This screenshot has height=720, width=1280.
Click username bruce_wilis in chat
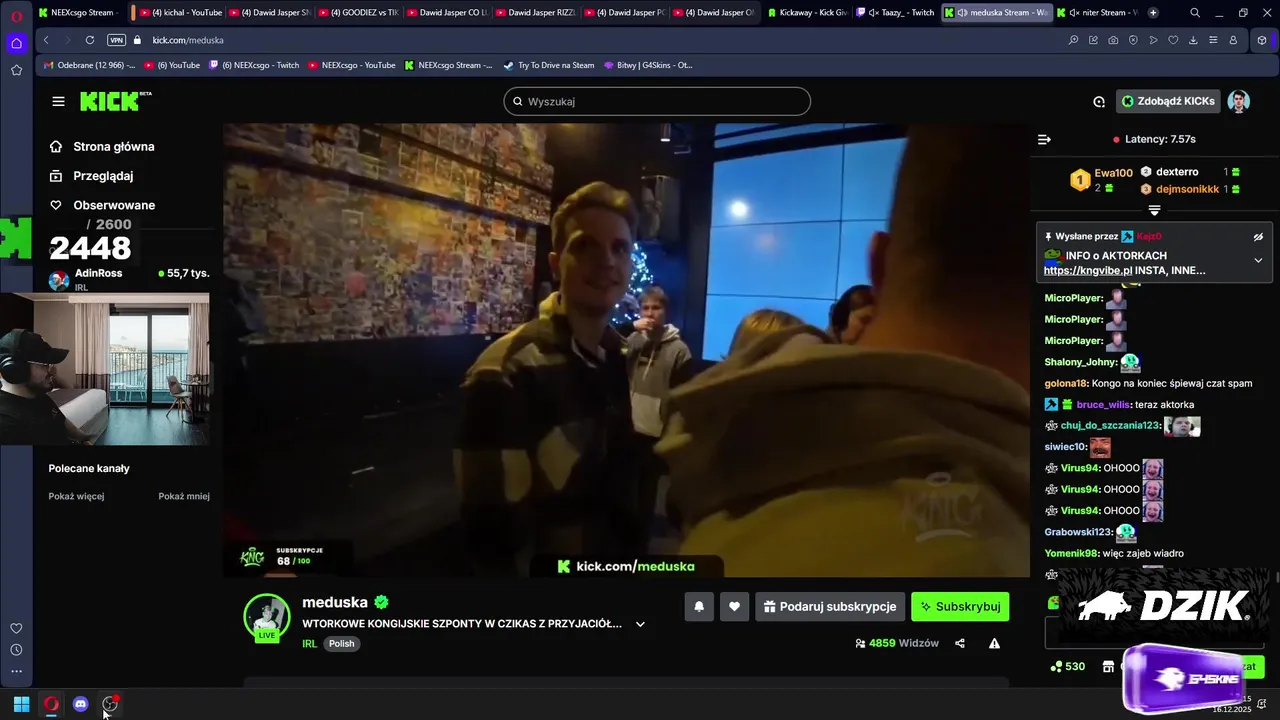[x=1104, y=405]
